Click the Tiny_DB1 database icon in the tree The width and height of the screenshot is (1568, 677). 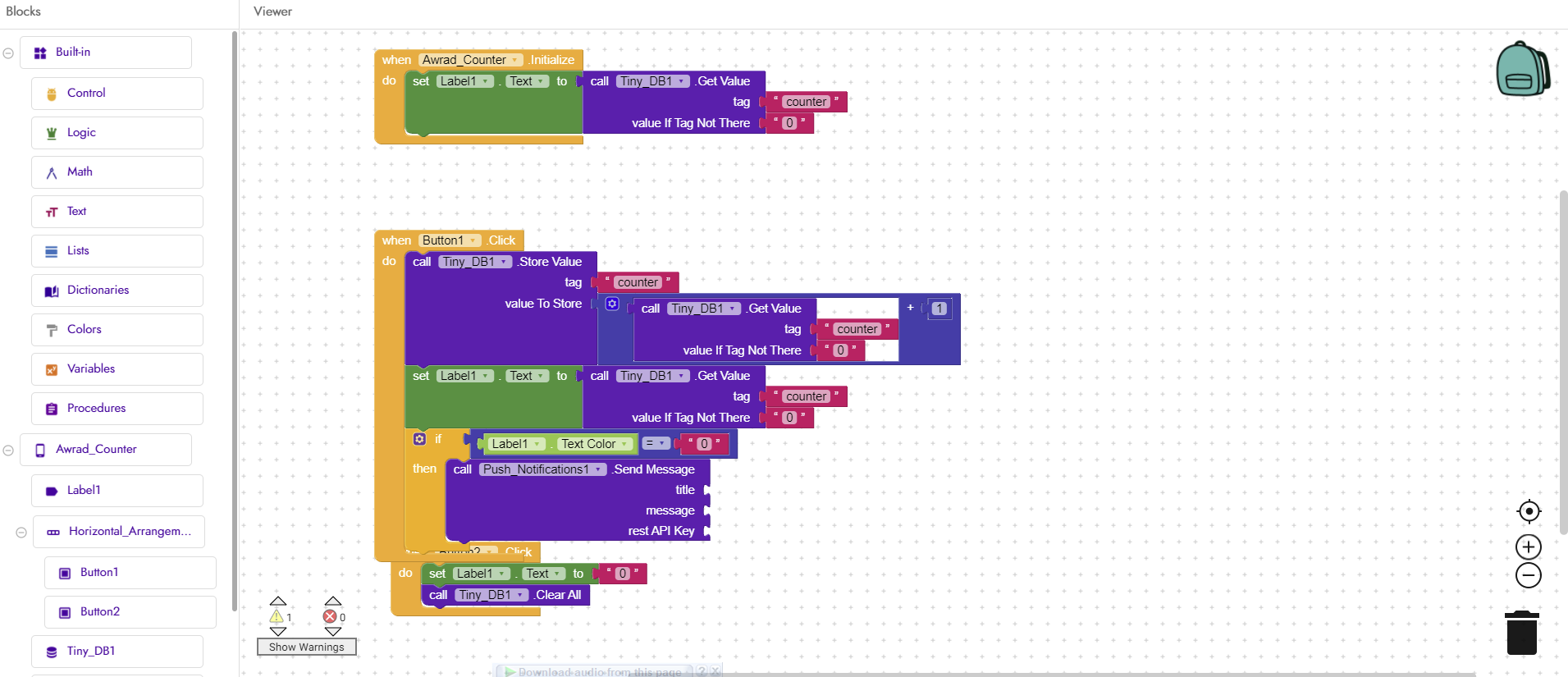(x=52, y=652)
